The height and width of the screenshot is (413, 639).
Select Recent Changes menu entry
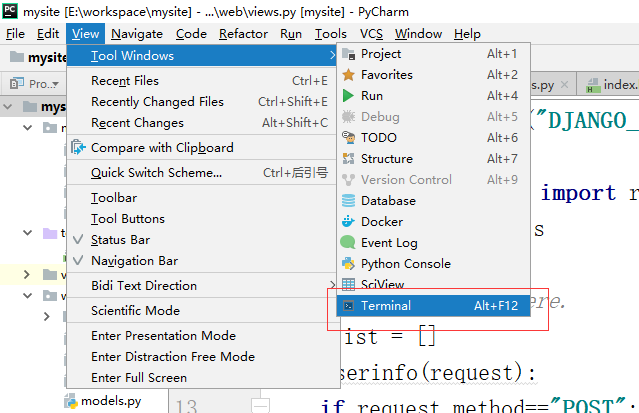click(203, 123)
